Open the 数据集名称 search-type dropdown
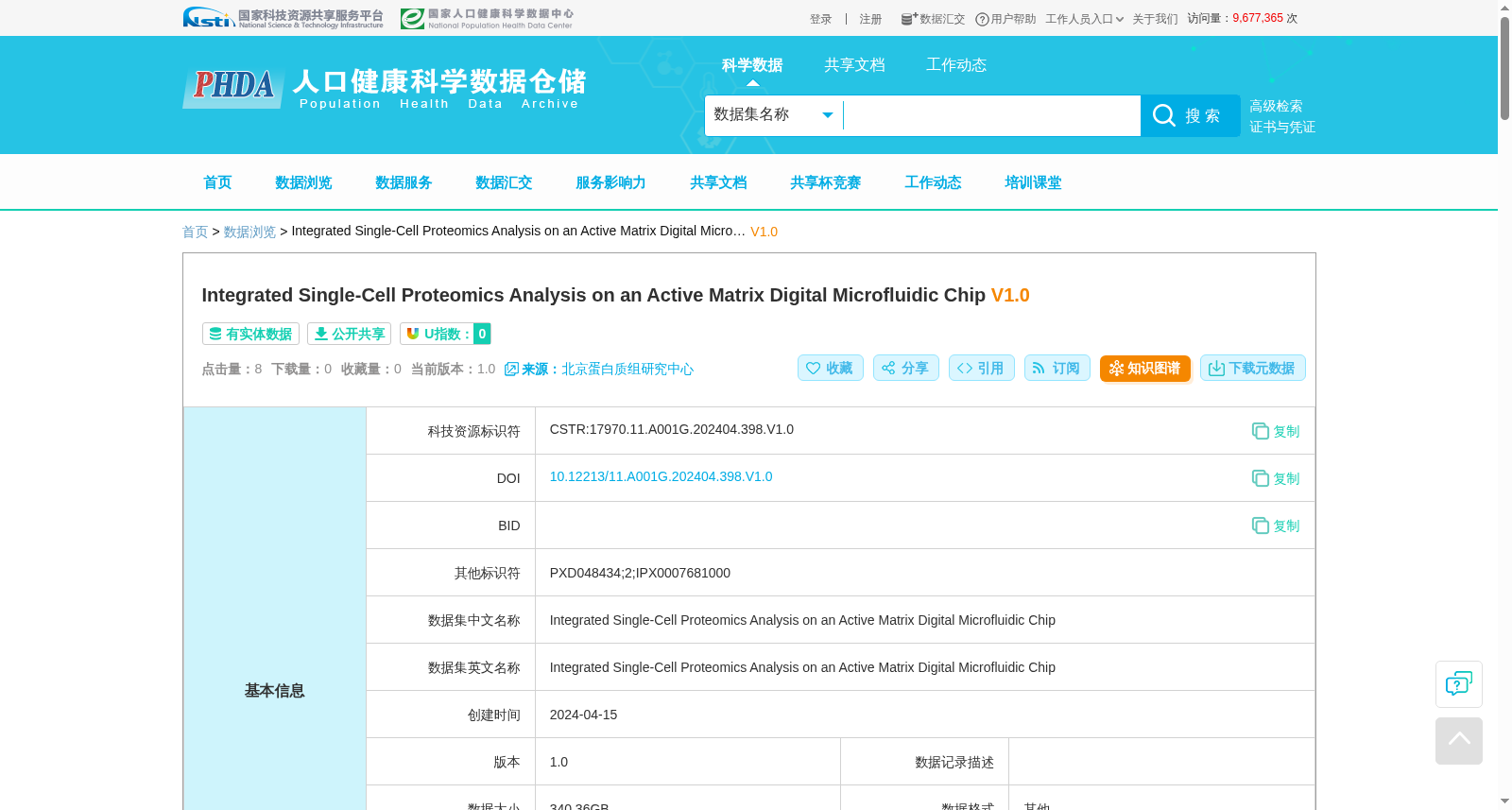The image size is (1512, 810). click(x=773, y=114)
